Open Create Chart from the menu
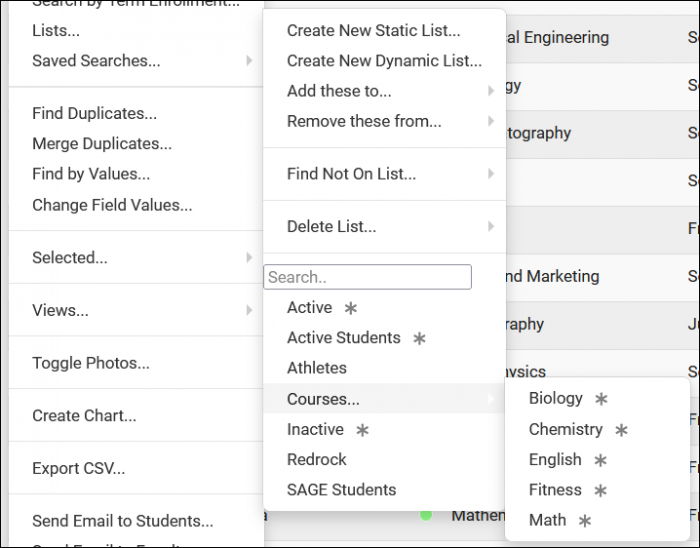Image resolution: width=700 pixels, height=548 pixels. click(84, 416)
